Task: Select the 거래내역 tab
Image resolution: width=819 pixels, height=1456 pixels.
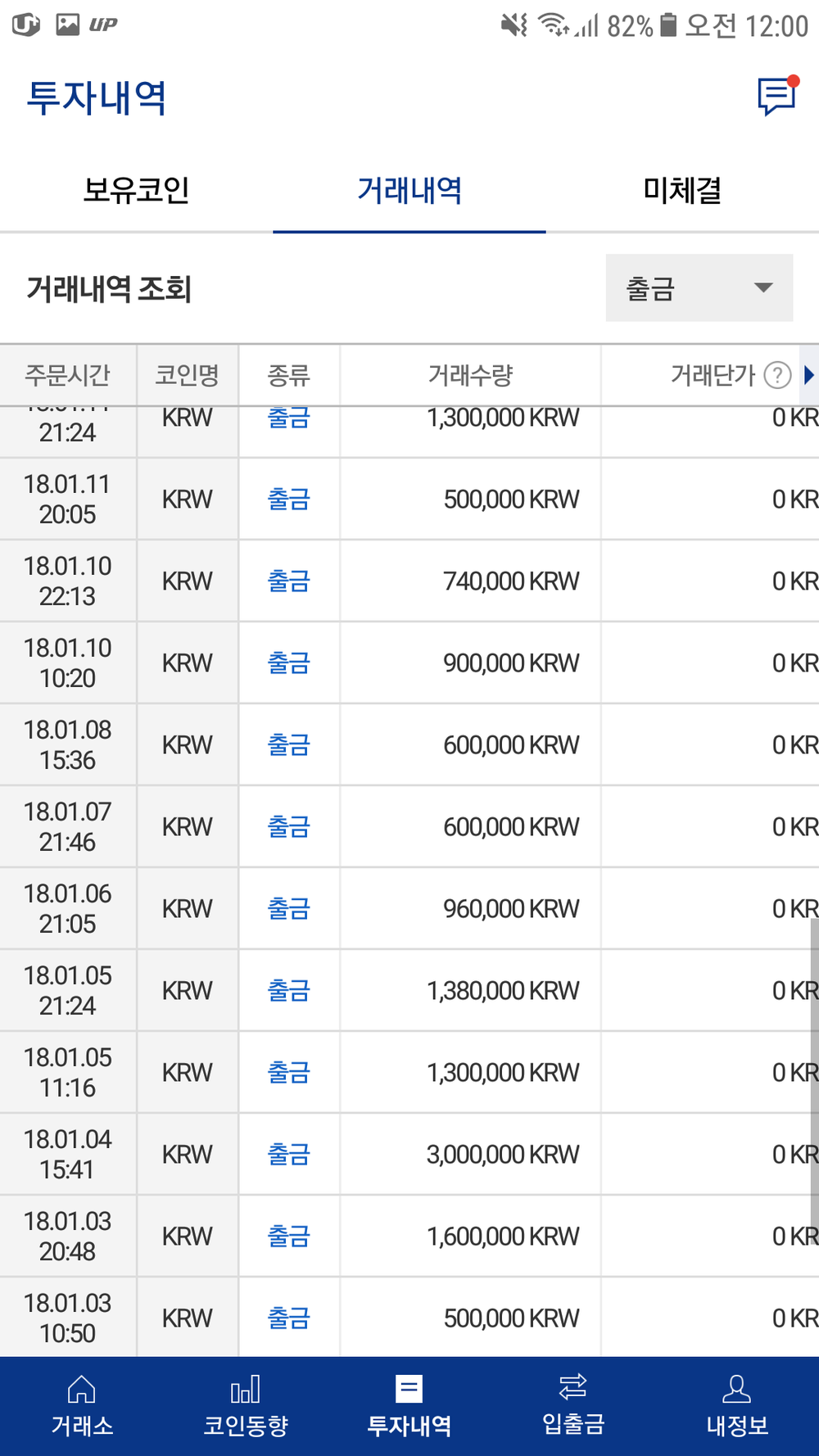Action: [409, 190]
